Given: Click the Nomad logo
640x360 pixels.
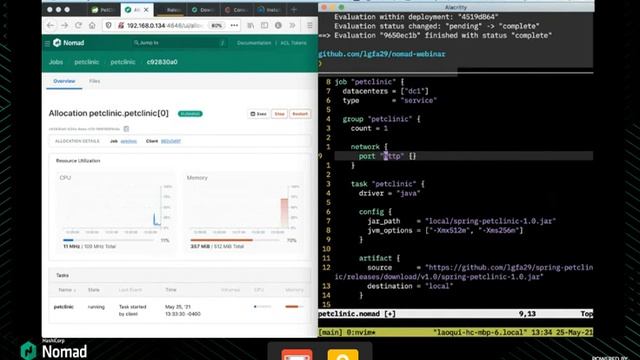Looking at the screenshot, I should pyautogui.click(x=69, y=43).
